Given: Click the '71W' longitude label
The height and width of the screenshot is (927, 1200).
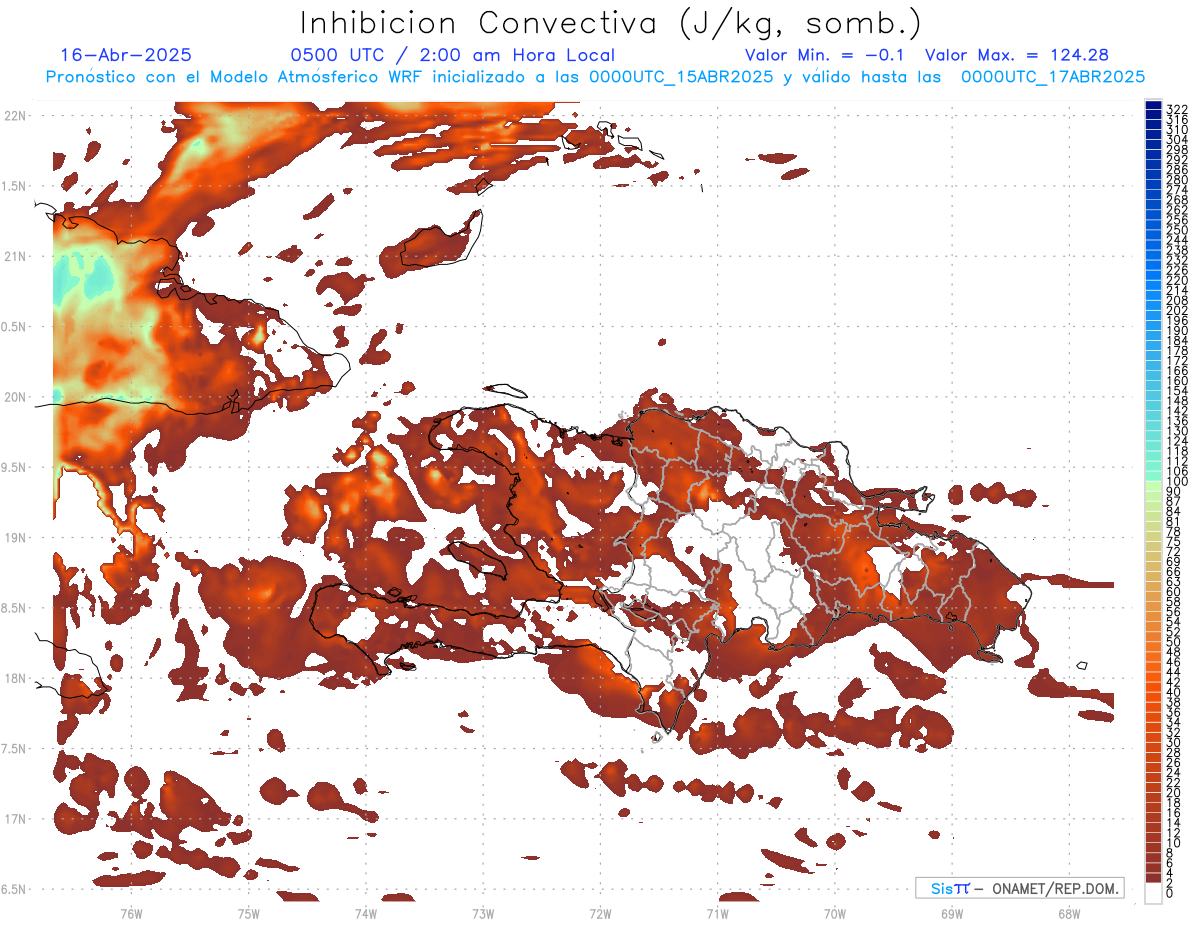Looking at the screenshot, I should coord(717,913).
